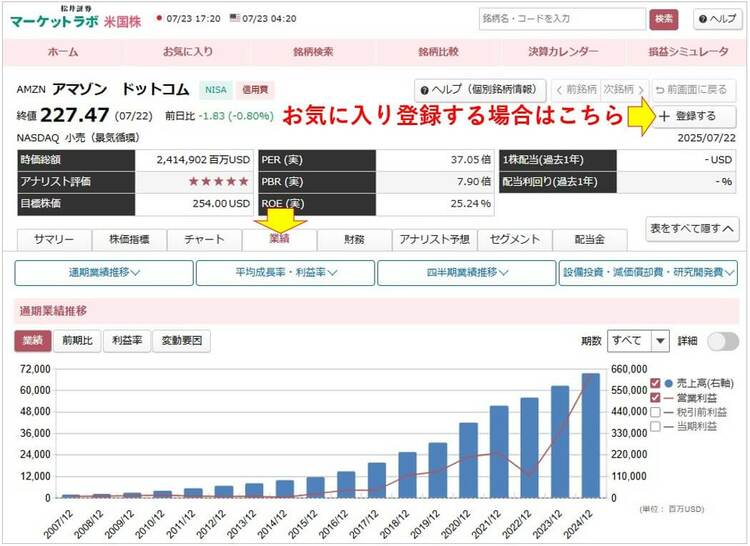Toggle the 詳細 switch

click(723, 341)
